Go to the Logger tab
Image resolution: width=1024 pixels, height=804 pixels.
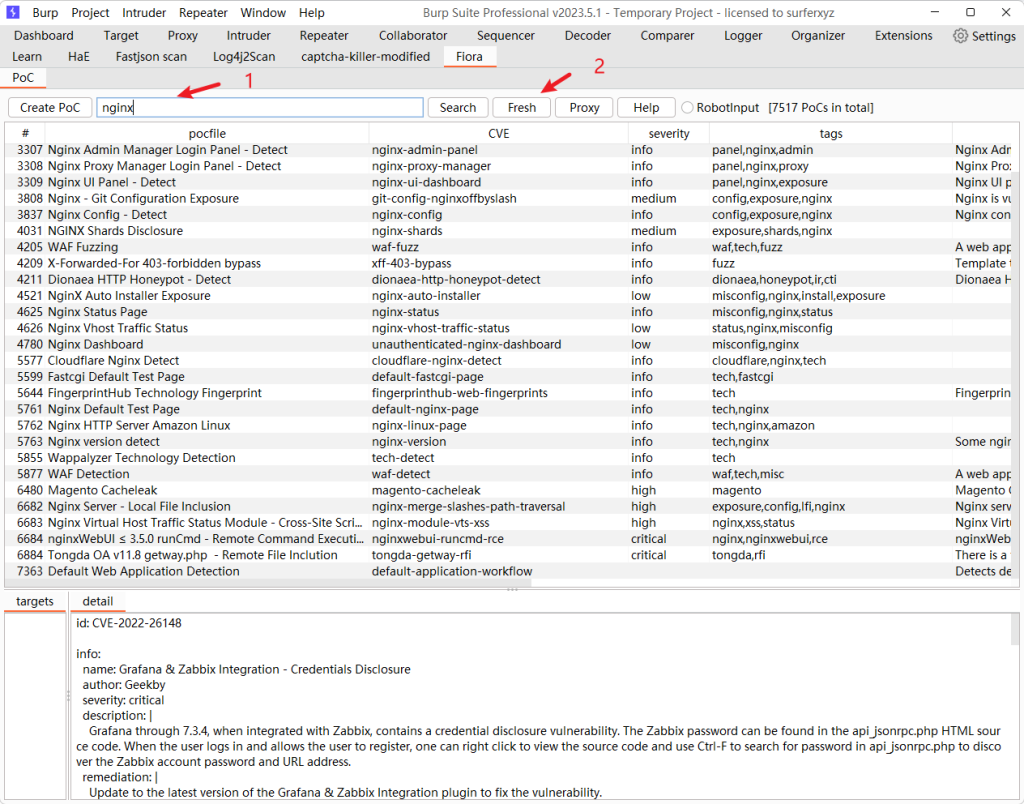click(744, 36)
